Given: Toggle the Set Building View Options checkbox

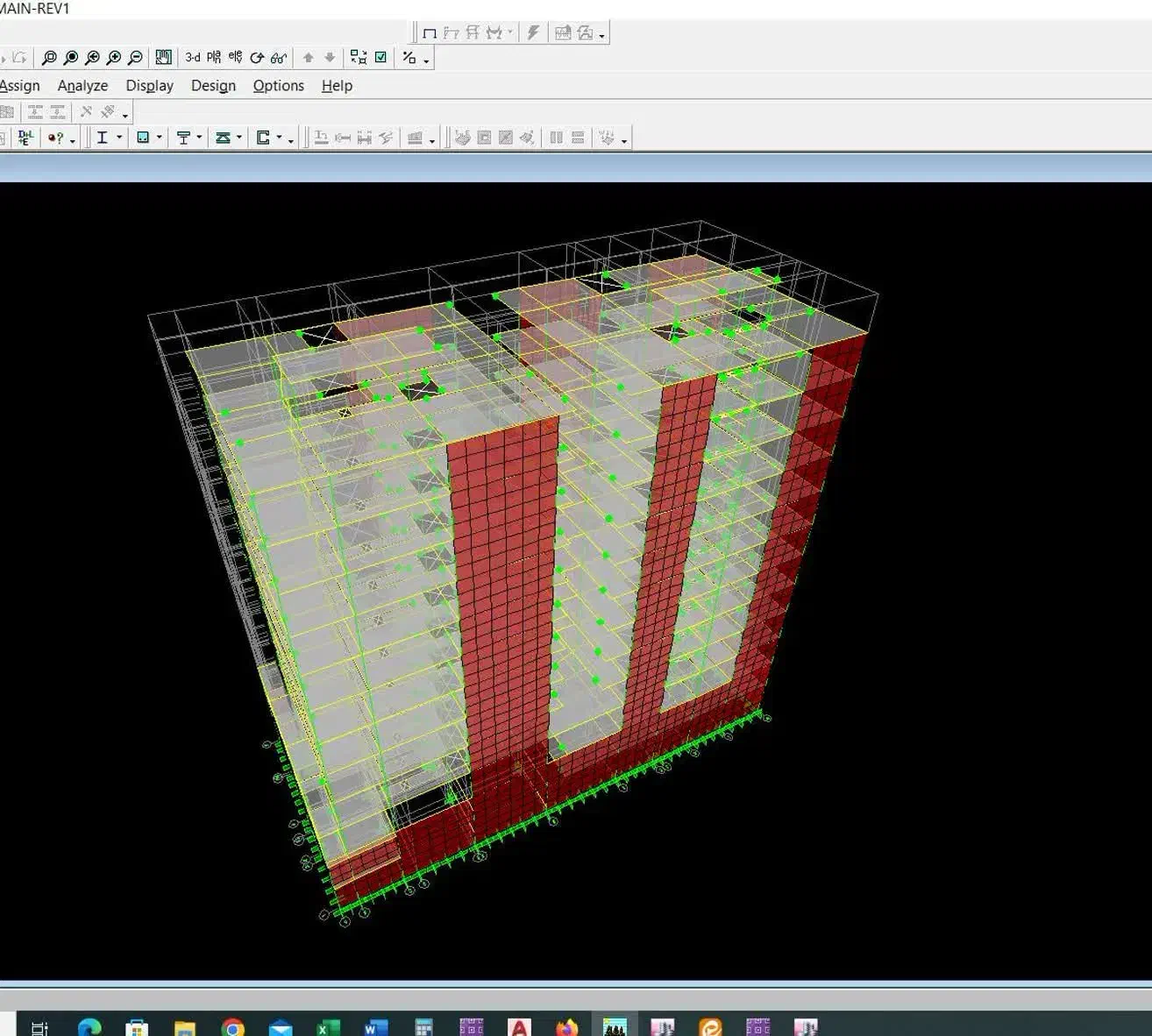Looking at the screenshot, I should 380,58.
